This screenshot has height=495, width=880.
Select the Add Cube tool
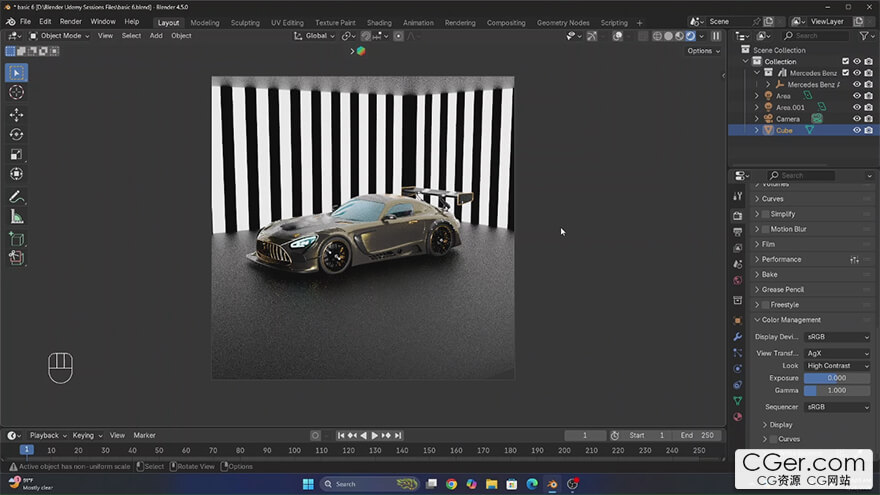(16, 239)
